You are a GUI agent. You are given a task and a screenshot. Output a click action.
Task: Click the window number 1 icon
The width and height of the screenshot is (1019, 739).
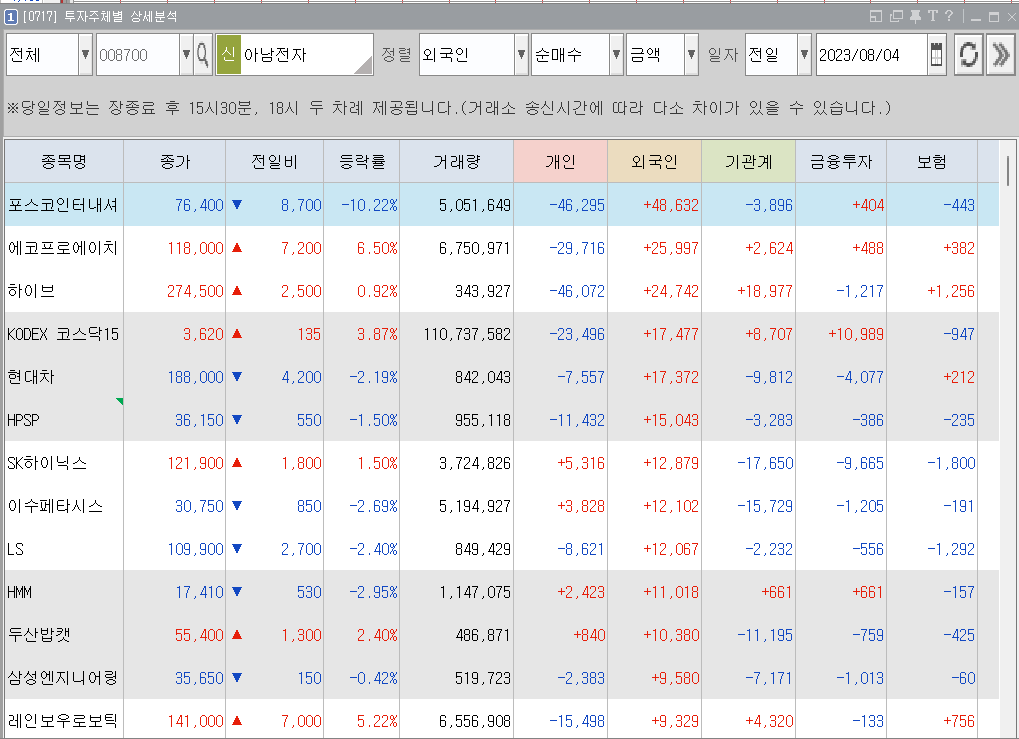tap(10, 17)
